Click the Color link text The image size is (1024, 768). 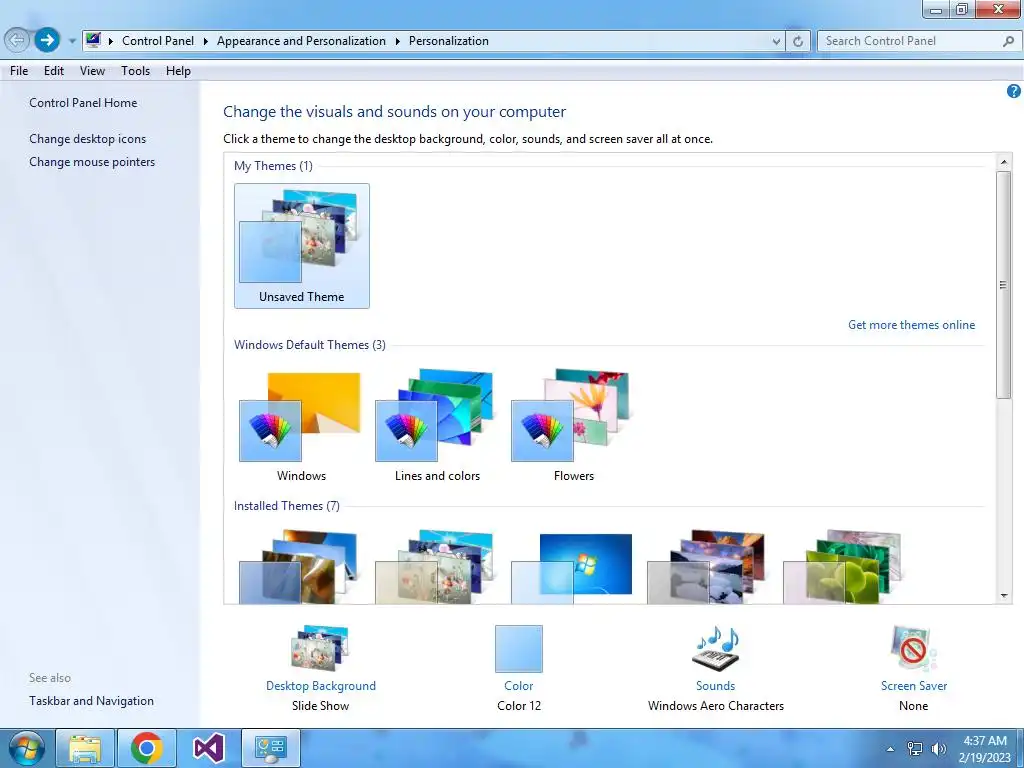[x=519, y=686]
